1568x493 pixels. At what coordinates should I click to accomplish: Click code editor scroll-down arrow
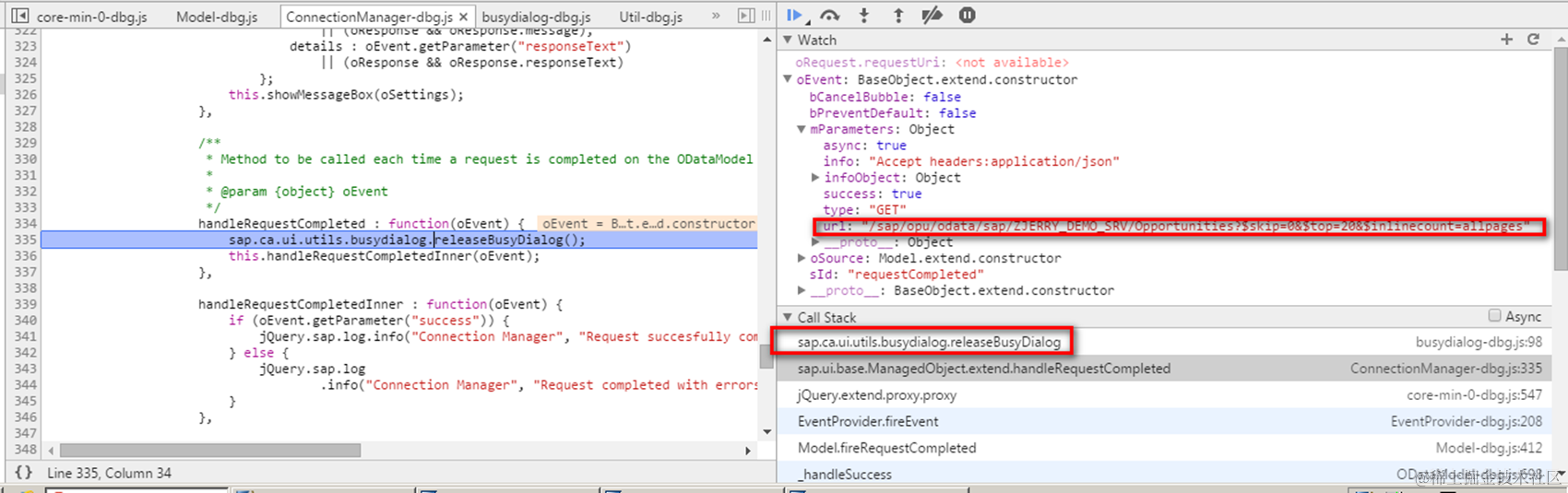coord(766,432)
